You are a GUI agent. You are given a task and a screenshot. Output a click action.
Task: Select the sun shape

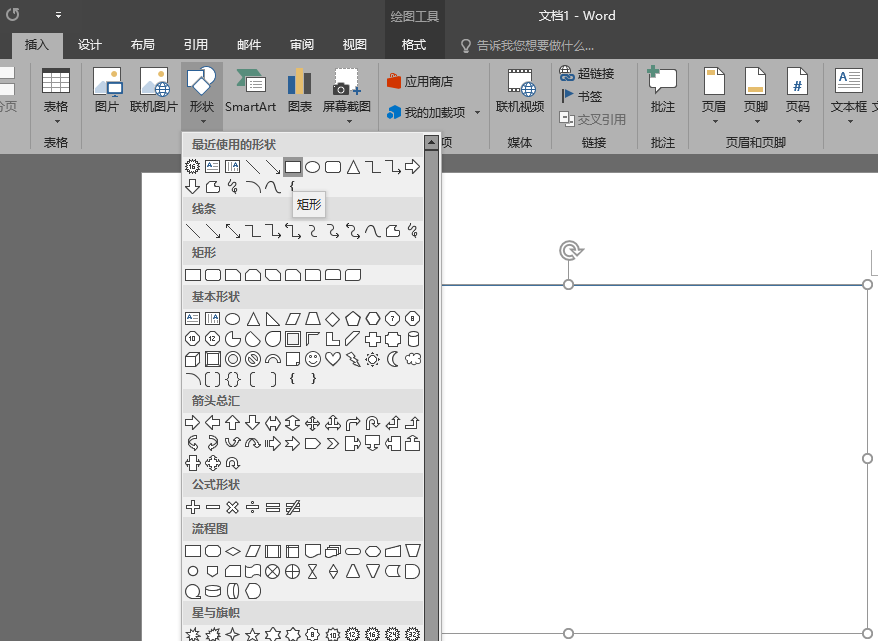click(x=372, y=359)
